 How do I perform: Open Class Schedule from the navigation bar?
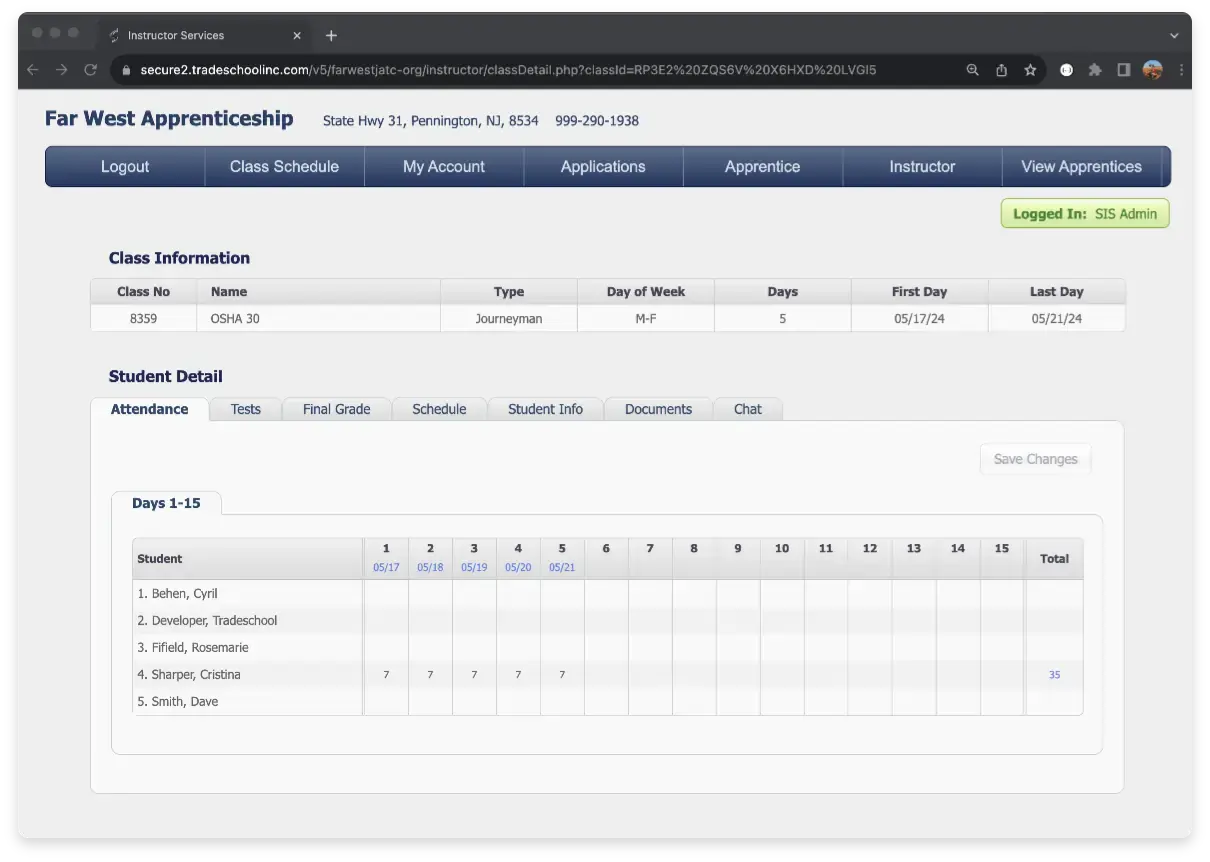pos(284,166)
